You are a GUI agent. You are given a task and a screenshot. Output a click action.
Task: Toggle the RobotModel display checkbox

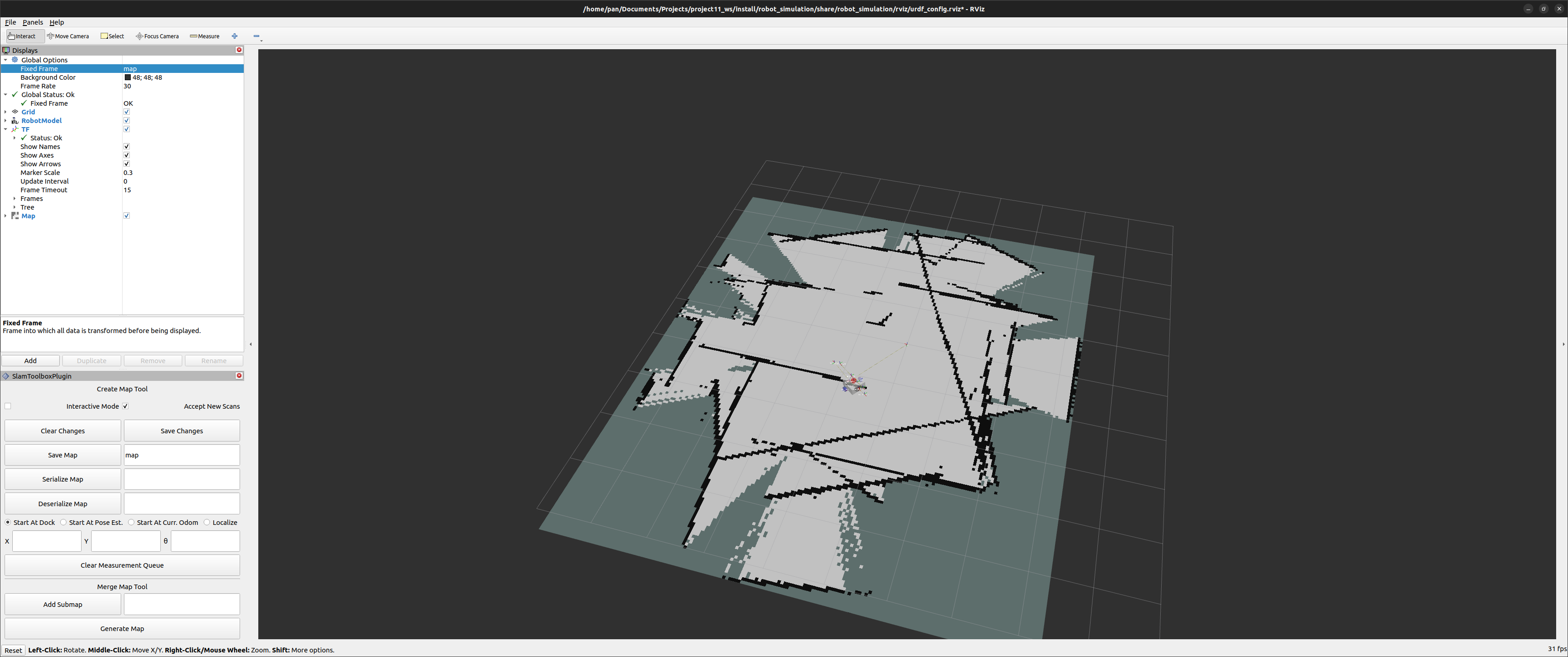127,121
